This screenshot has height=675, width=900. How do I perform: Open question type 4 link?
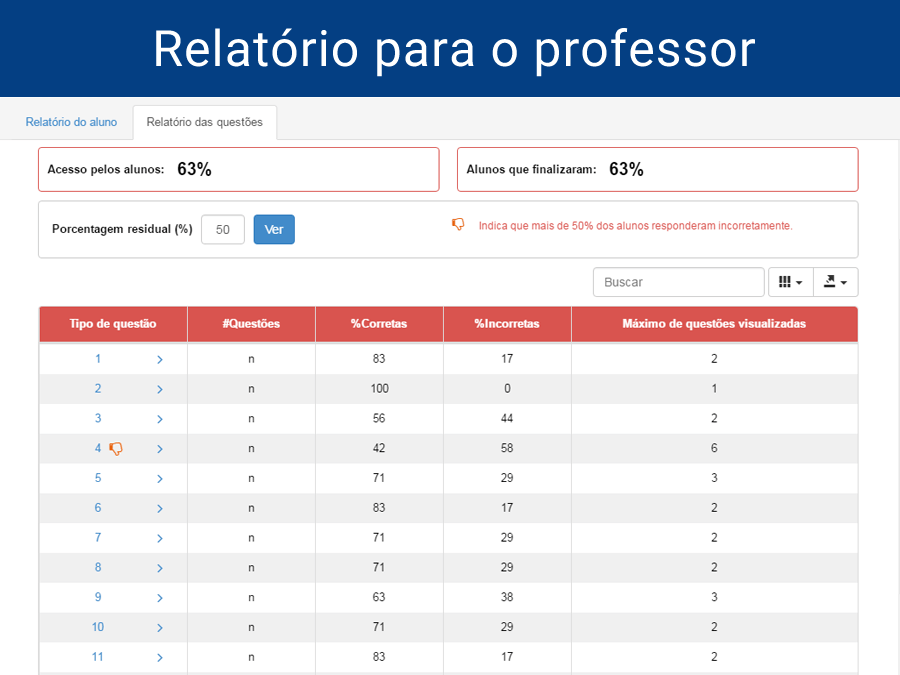[98, 448]
